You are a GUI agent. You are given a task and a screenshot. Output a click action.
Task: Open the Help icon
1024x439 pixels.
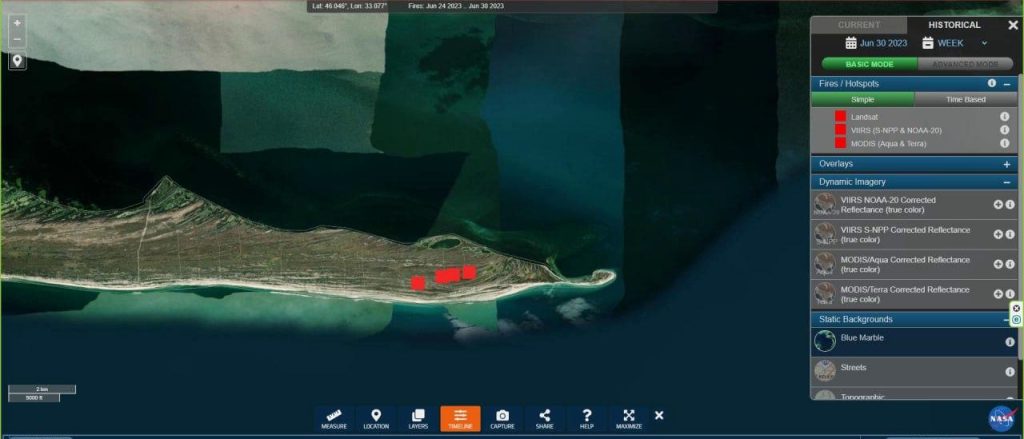587,418
